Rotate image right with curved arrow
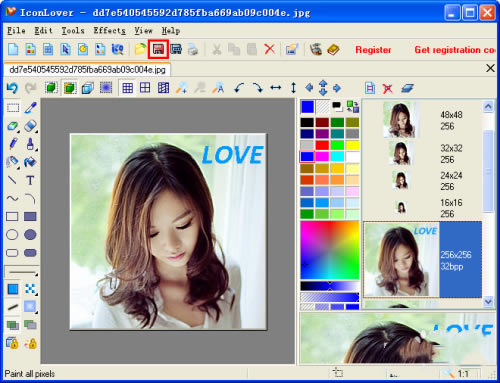The height and width of the screenshot is (383, 500). 257,88
